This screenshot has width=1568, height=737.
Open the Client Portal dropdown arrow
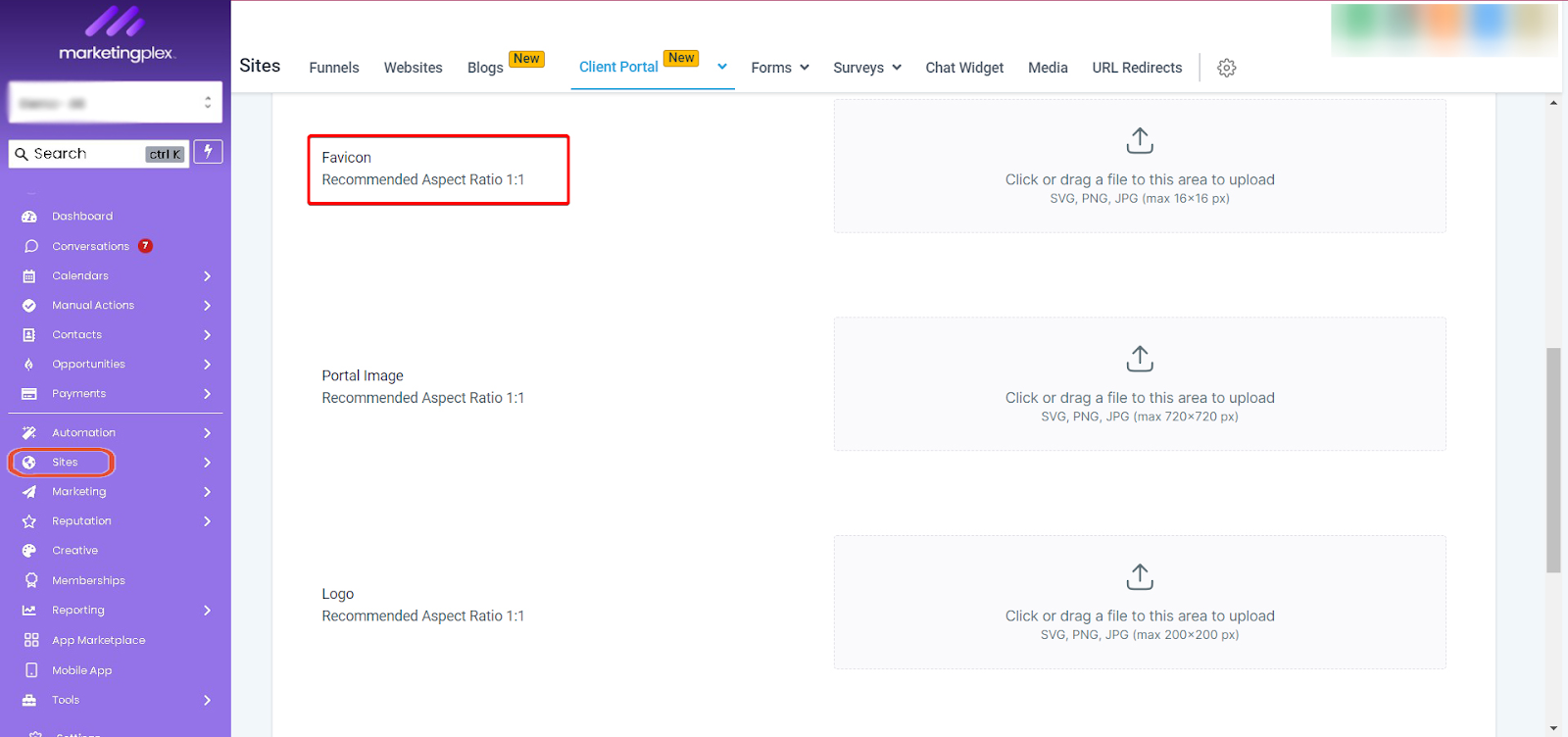point(722,67)
